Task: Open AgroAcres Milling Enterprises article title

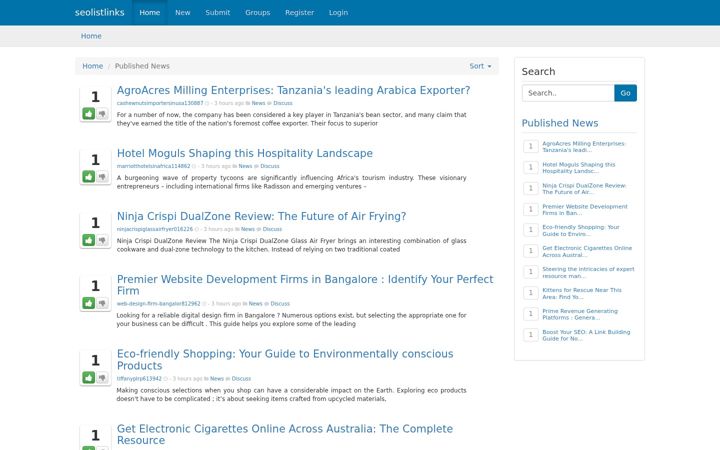Action: (293, 90)
